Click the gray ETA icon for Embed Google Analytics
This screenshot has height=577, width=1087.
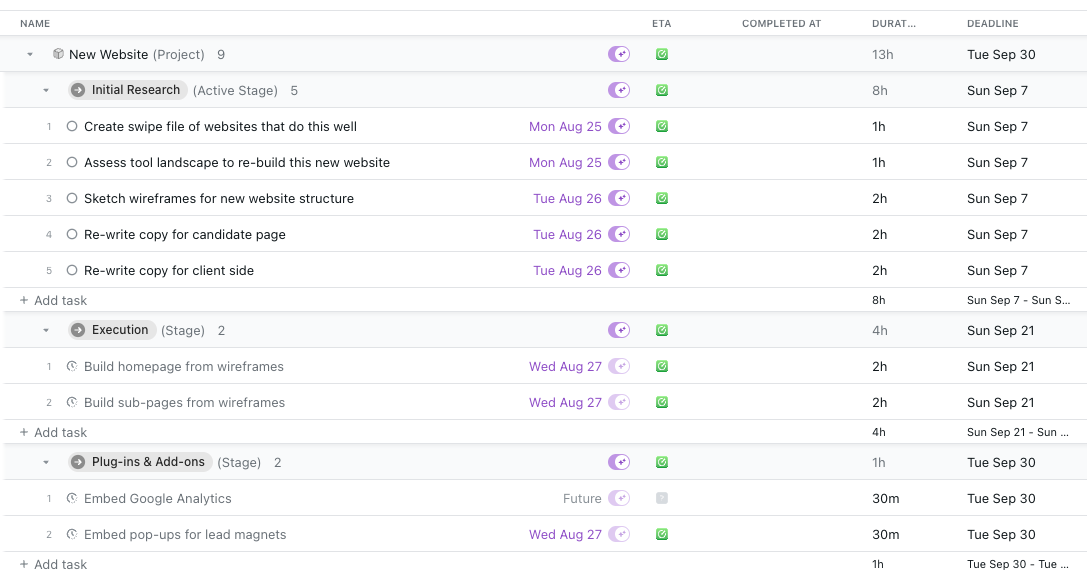[661, 498]
